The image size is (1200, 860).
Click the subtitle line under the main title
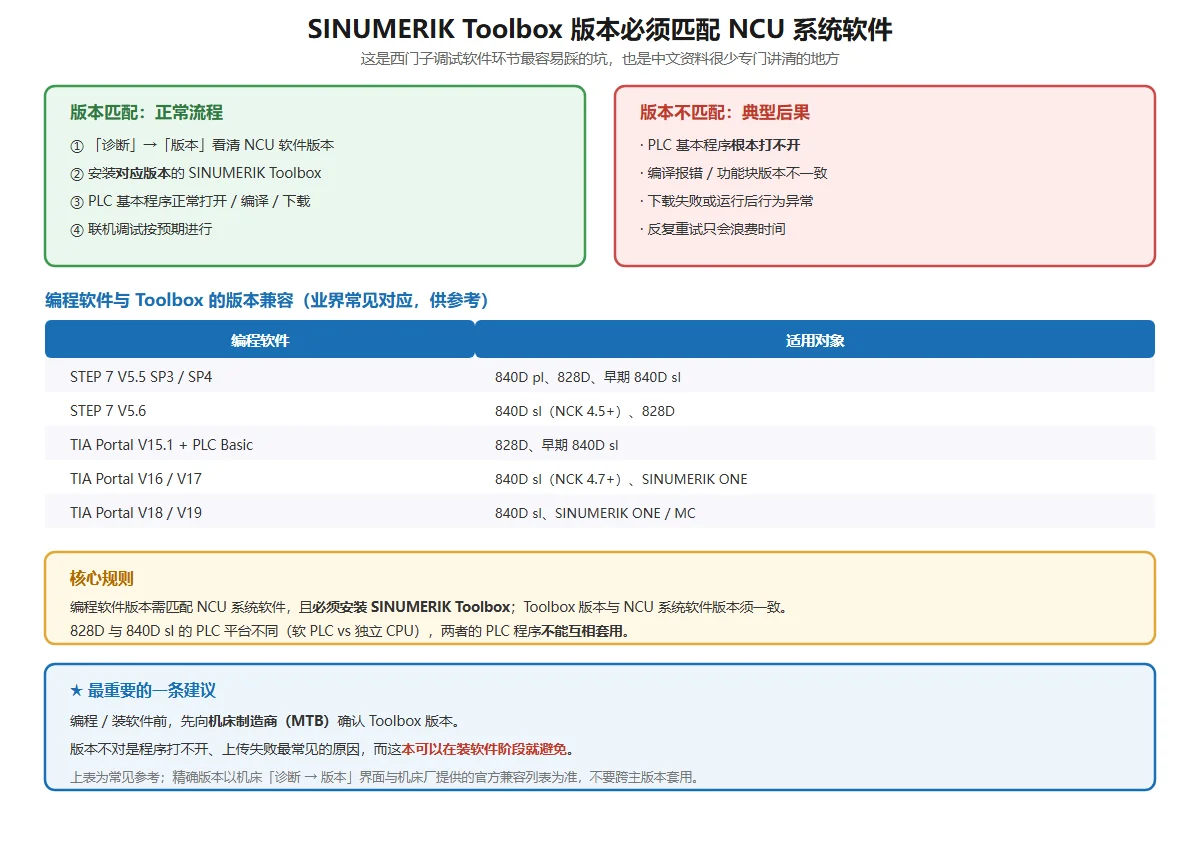(x=600, y=59)
